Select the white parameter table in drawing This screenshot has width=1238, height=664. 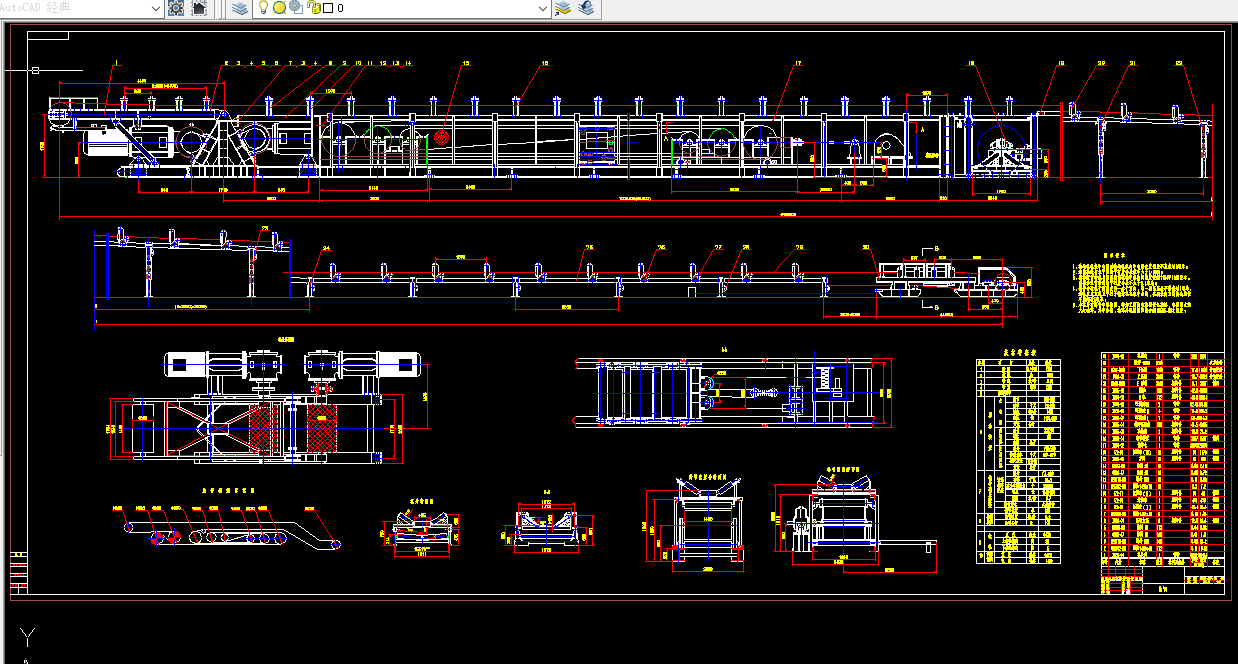coord(1017,460)
